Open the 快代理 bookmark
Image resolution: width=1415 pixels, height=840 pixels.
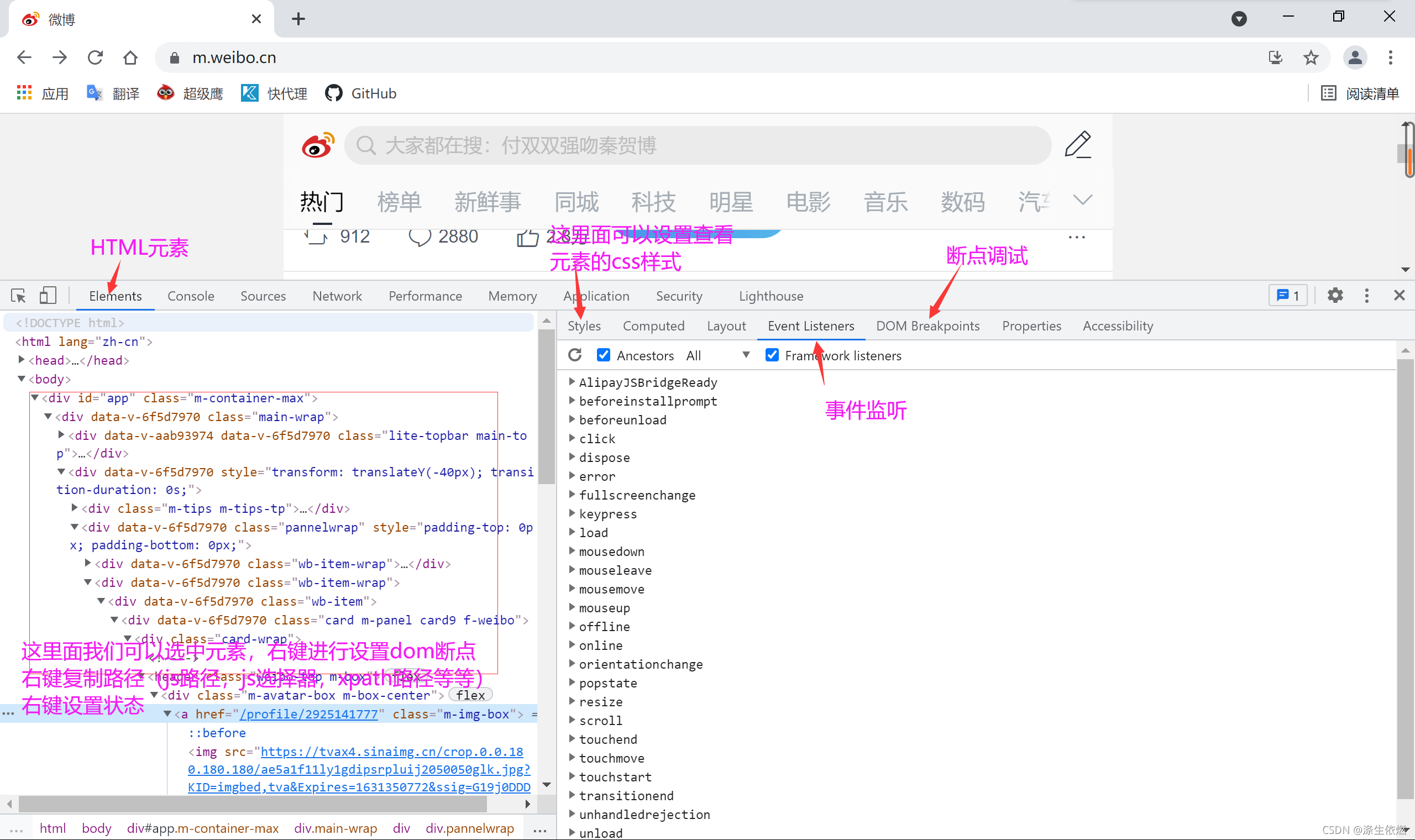pos(275,93)
